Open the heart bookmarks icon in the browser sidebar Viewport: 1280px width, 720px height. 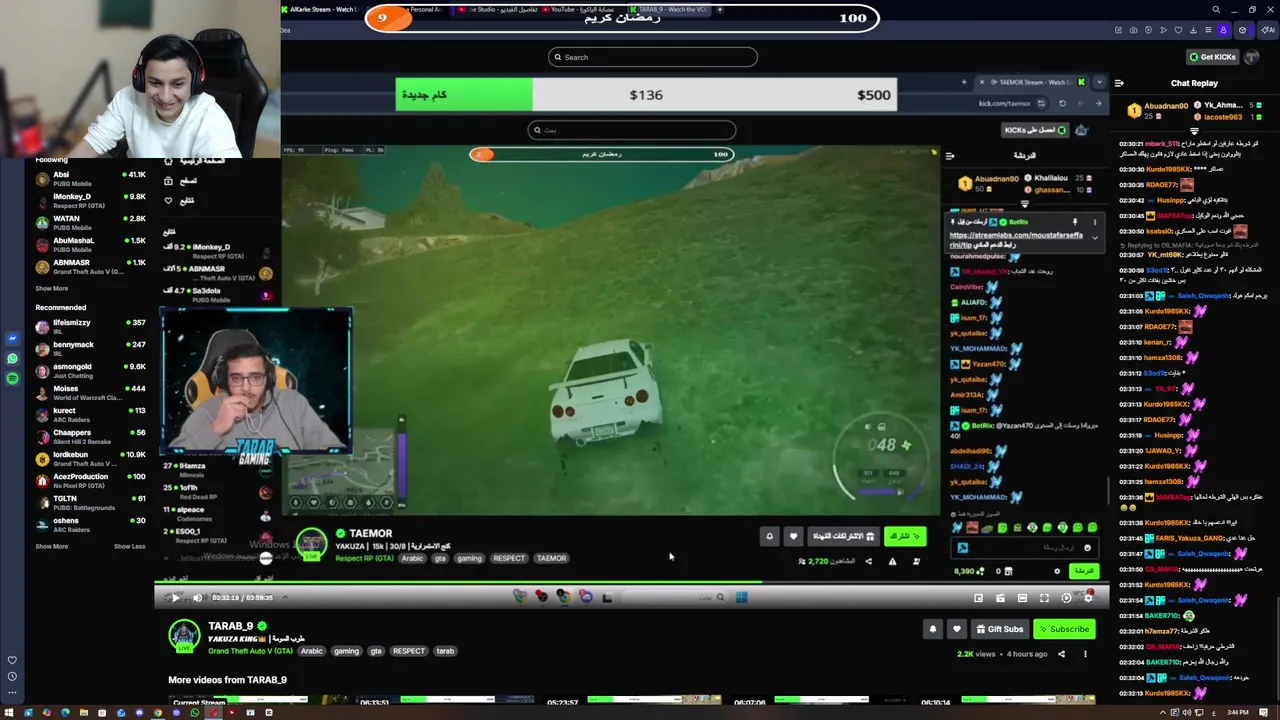click(12, 660)
